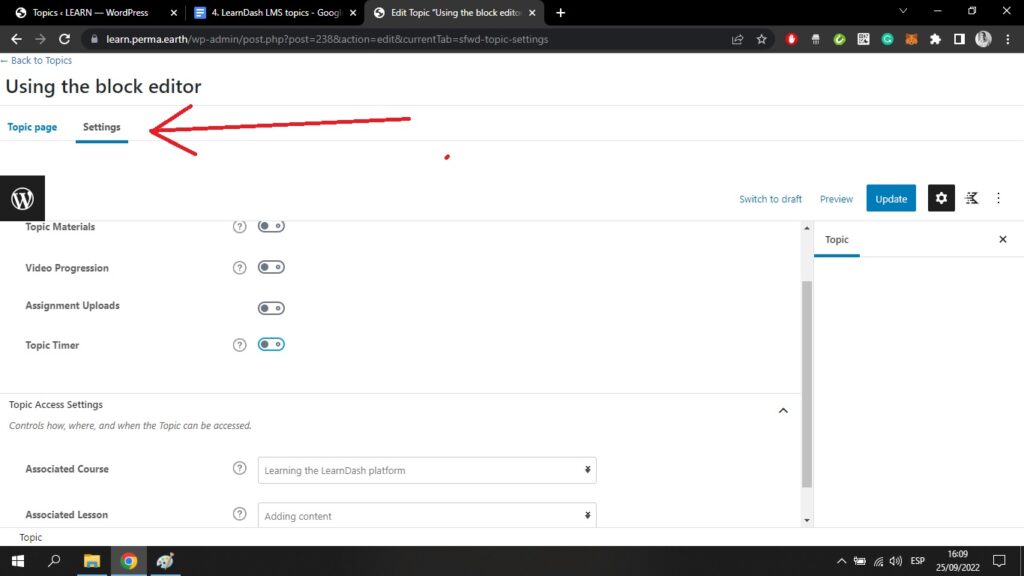Image resolution: width=1024 pixels, height=576 pixels.
Task: Click the Back to Topics link
Action: coord(38,61)
